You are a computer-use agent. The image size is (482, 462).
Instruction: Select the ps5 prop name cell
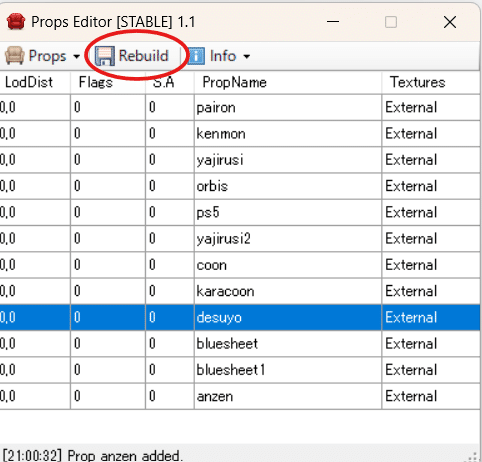click(x=288, y=212)
